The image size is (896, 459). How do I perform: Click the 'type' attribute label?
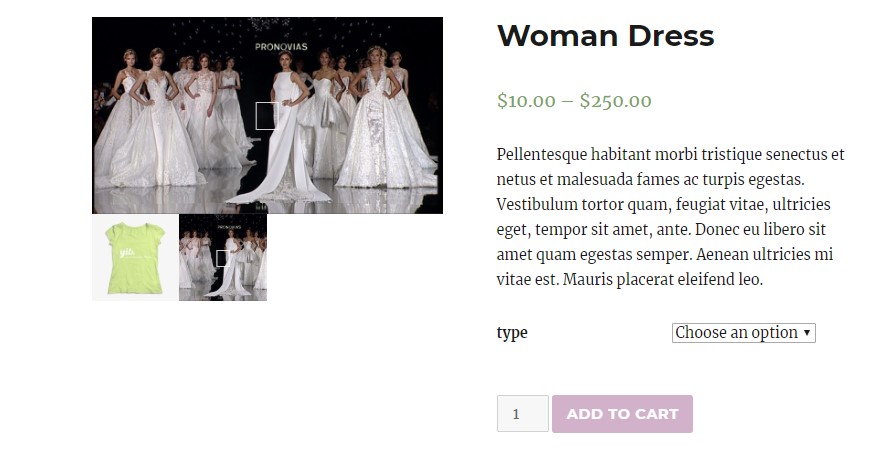[x=512, y=333]
